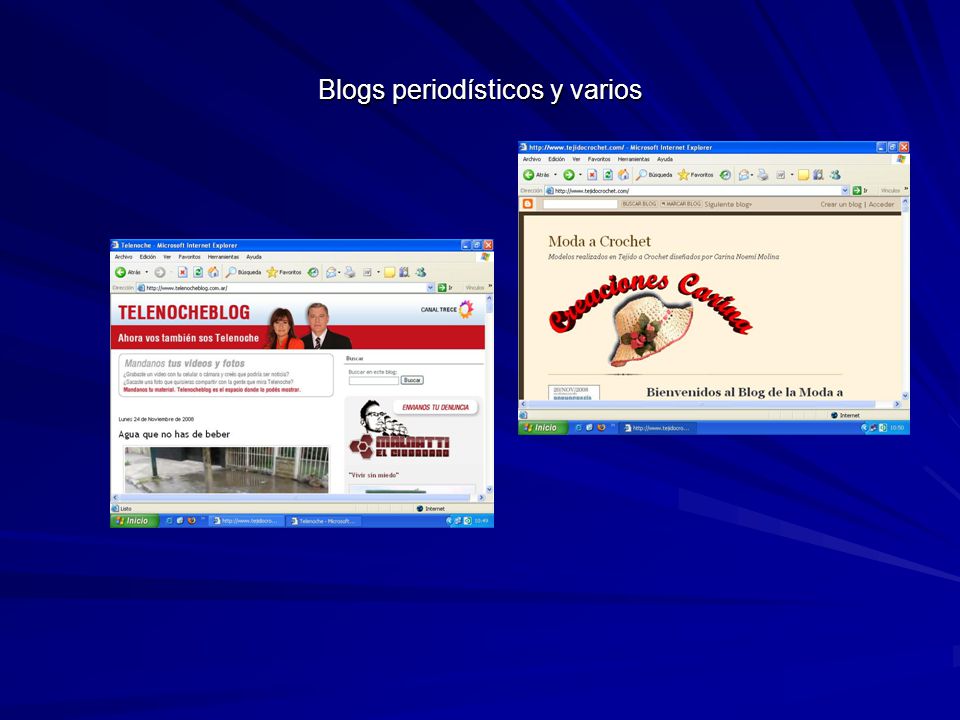
Task: Click the Acceder link
Action: [x=882, y=204]
